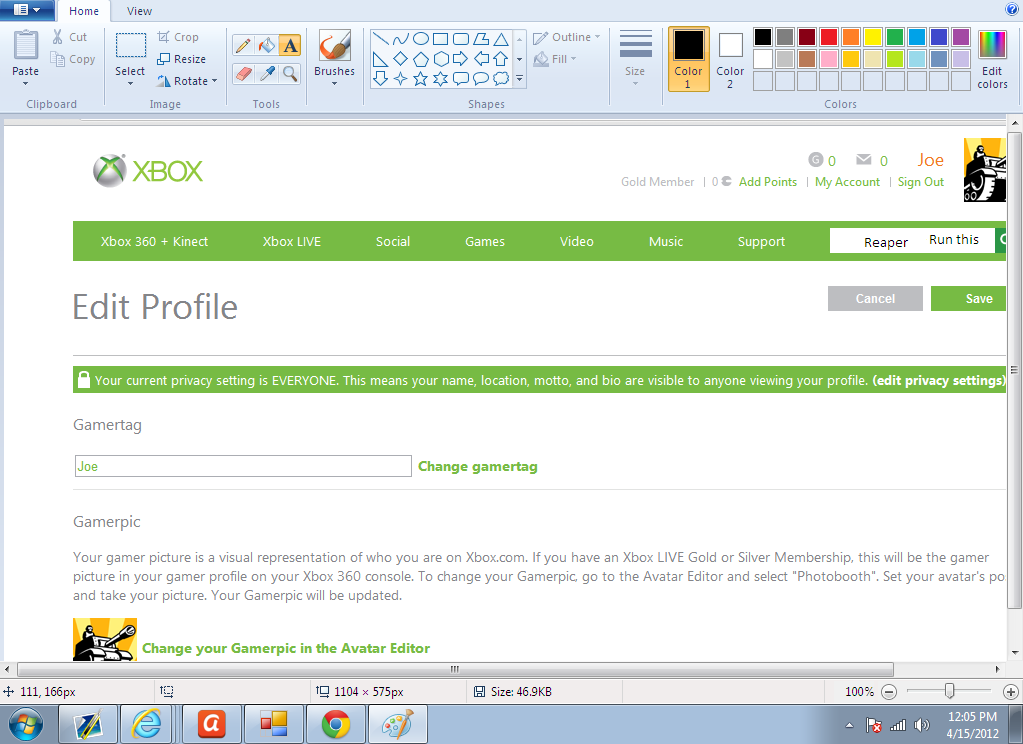Switch to the View ribbon tab
1023x744 pixels.
[139, 11]
